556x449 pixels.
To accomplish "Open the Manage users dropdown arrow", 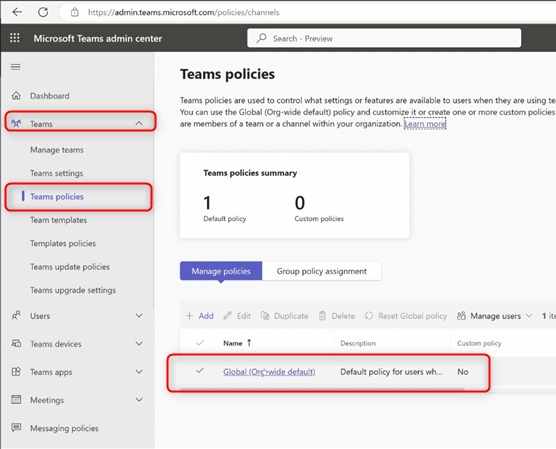I will [x=529, y=315].
